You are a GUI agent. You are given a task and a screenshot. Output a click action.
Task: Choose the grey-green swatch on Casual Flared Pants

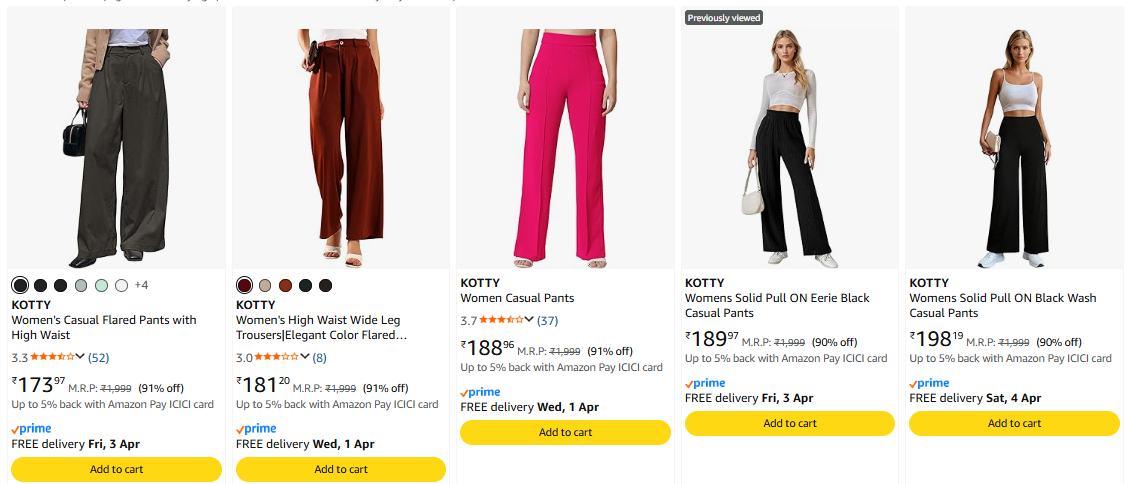(81, 285)
